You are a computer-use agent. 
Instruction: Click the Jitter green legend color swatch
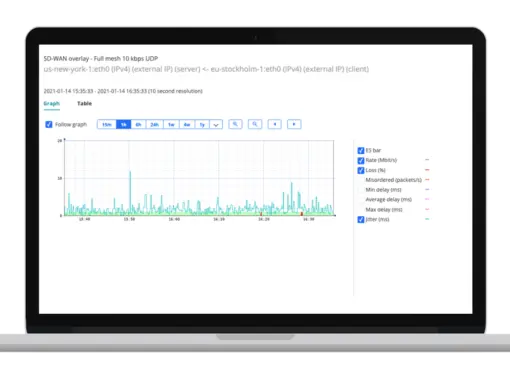click(427, 219)
